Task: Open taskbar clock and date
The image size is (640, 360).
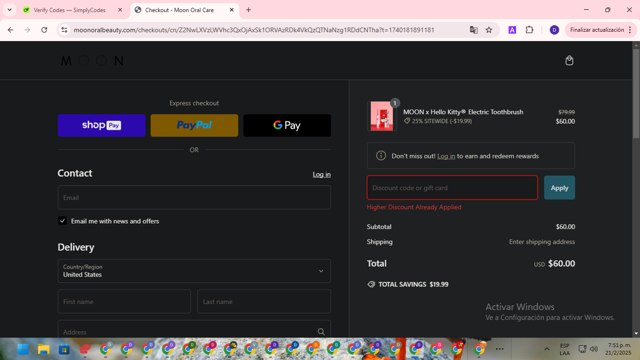Action: tap(619, 349)
